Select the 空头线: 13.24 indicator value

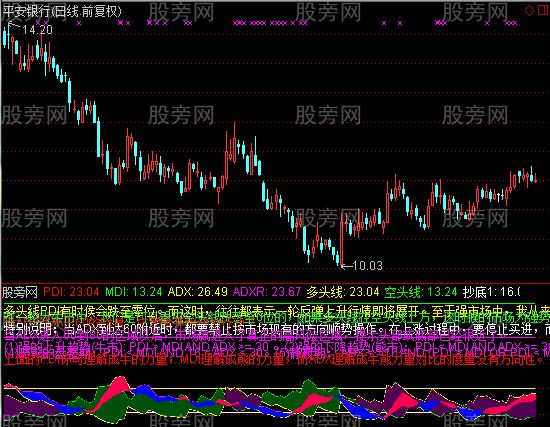[x=421, y=292]
